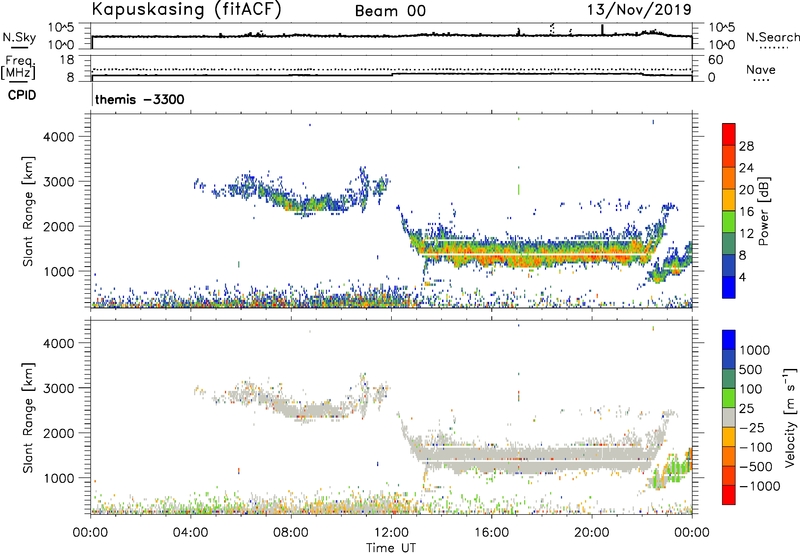Viewport: 800px width, 554px height.
Task: Click the 'Time UT' axis label
Action: click(391, 548)
